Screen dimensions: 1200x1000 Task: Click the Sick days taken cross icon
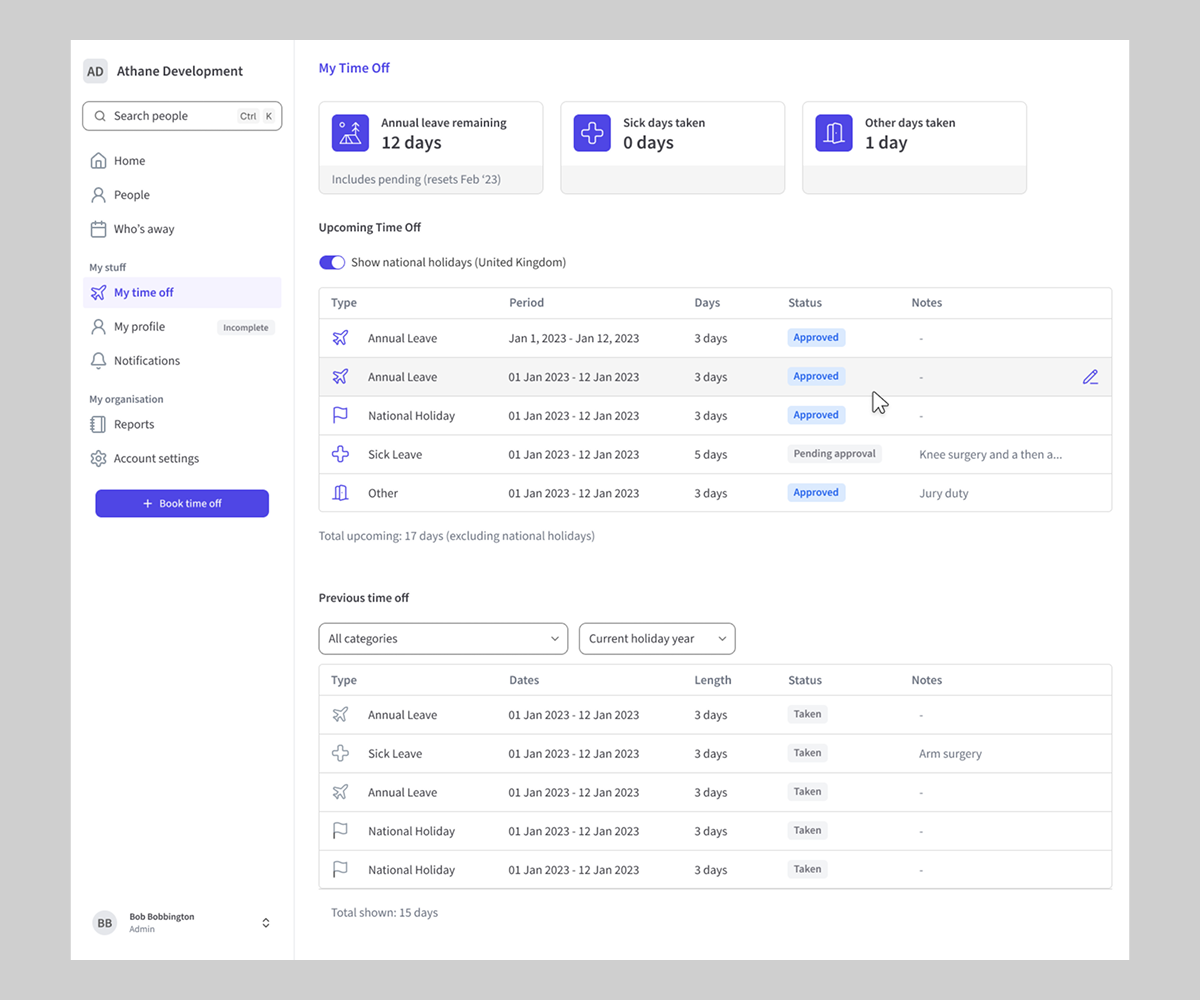click(x=592, y=133)
